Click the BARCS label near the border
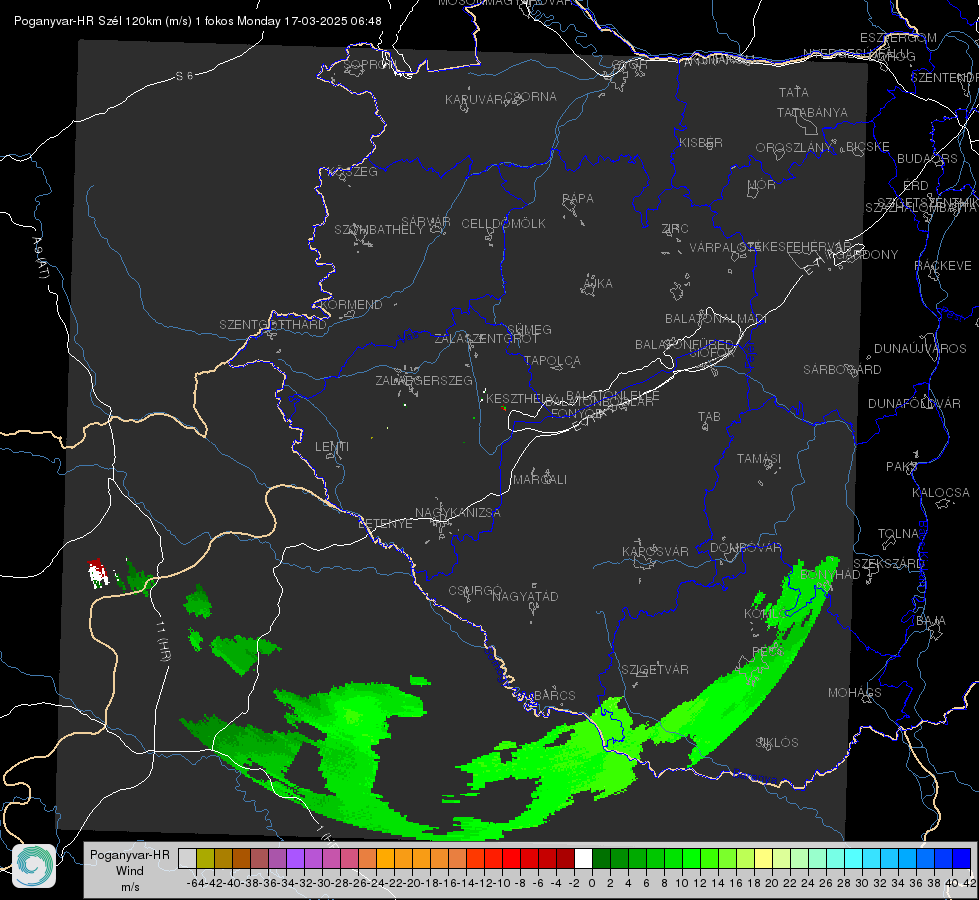The height and width of the screenshot is (900, 979). point(554,696)
